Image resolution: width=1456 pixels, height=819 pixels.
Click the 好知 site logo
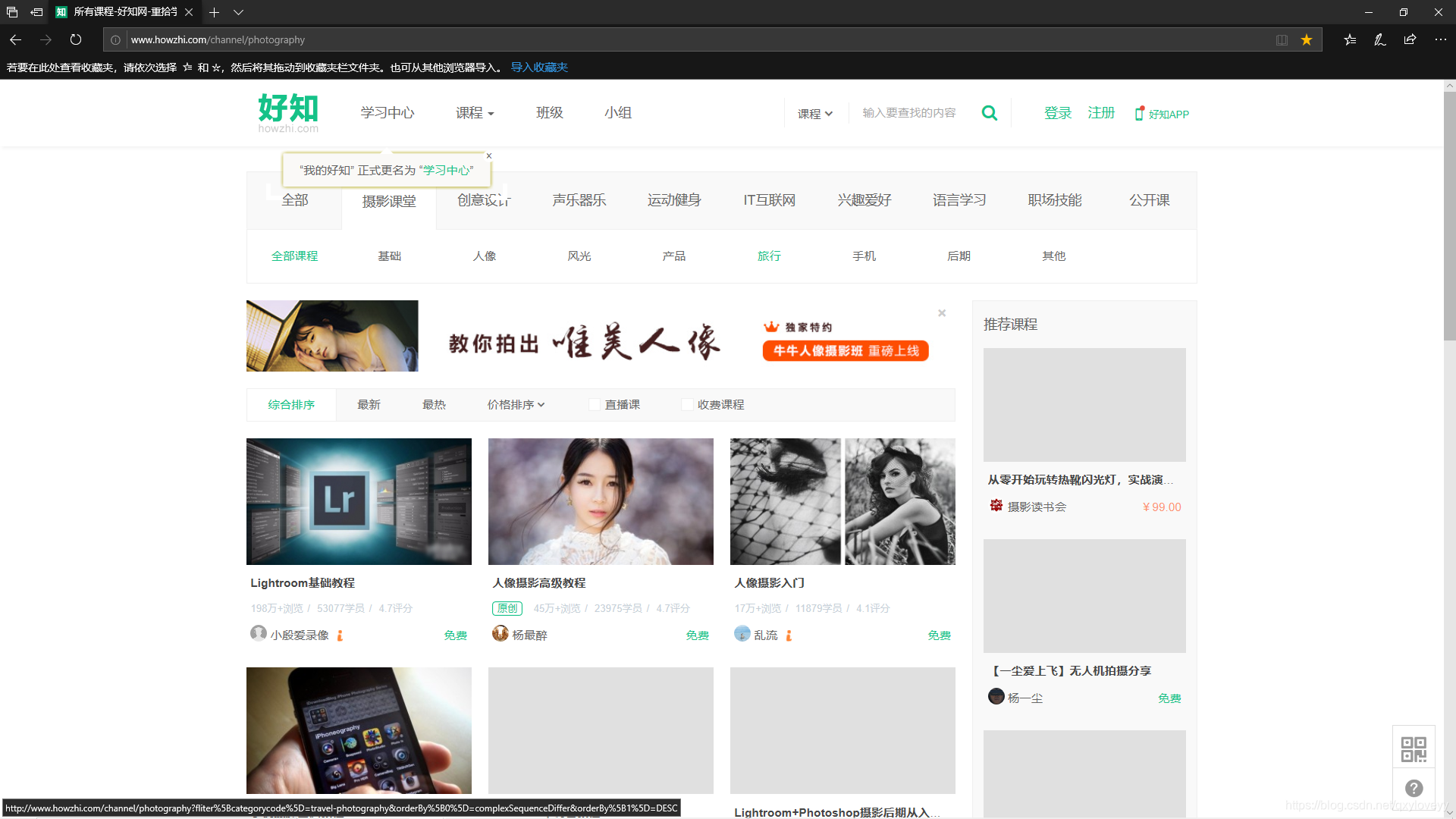point(288,112)
